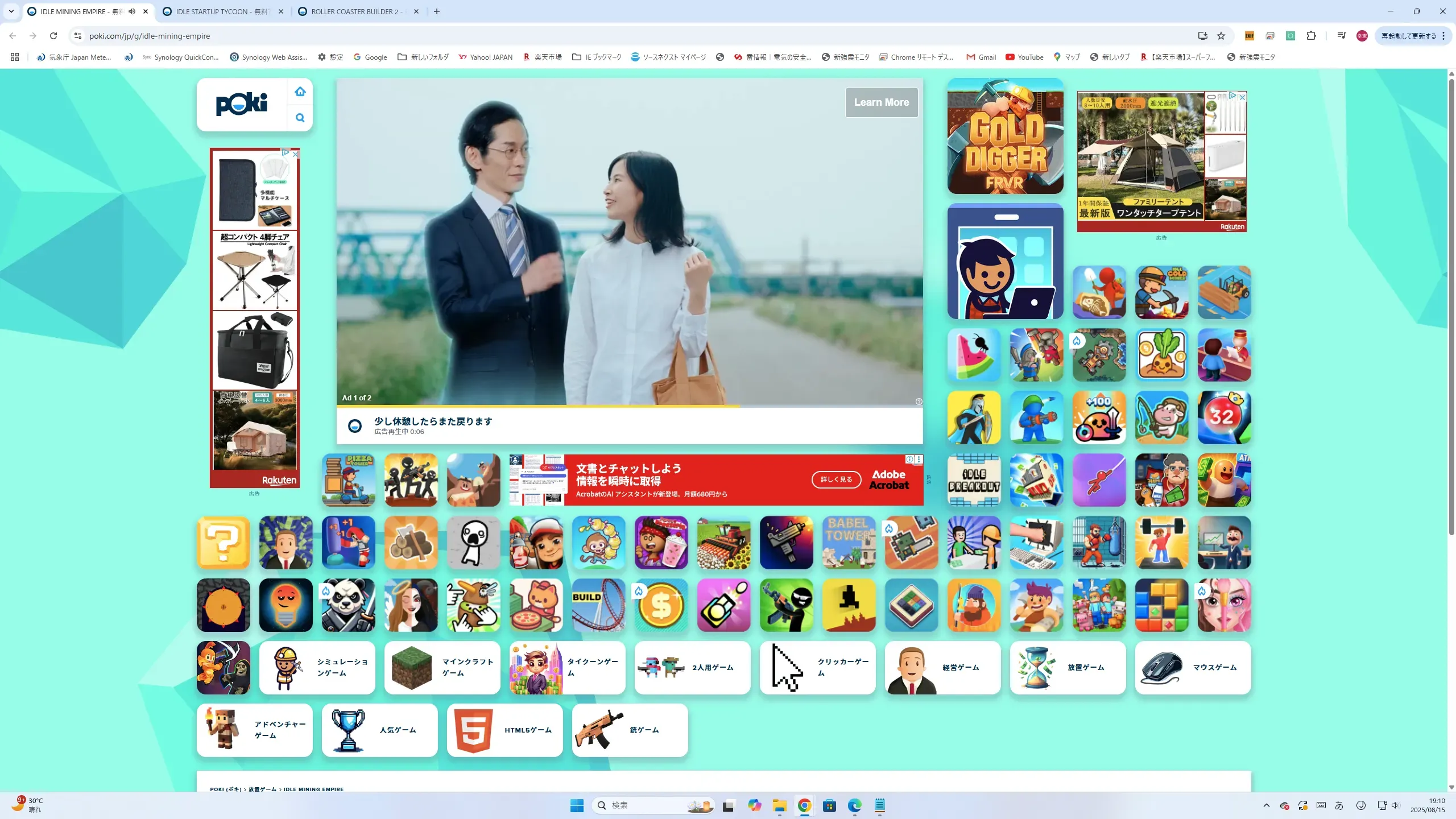Switch to the Roller Coaster Builder 2 tab
This screenshot has height=819, width=1456.
[x=355, y=11]
